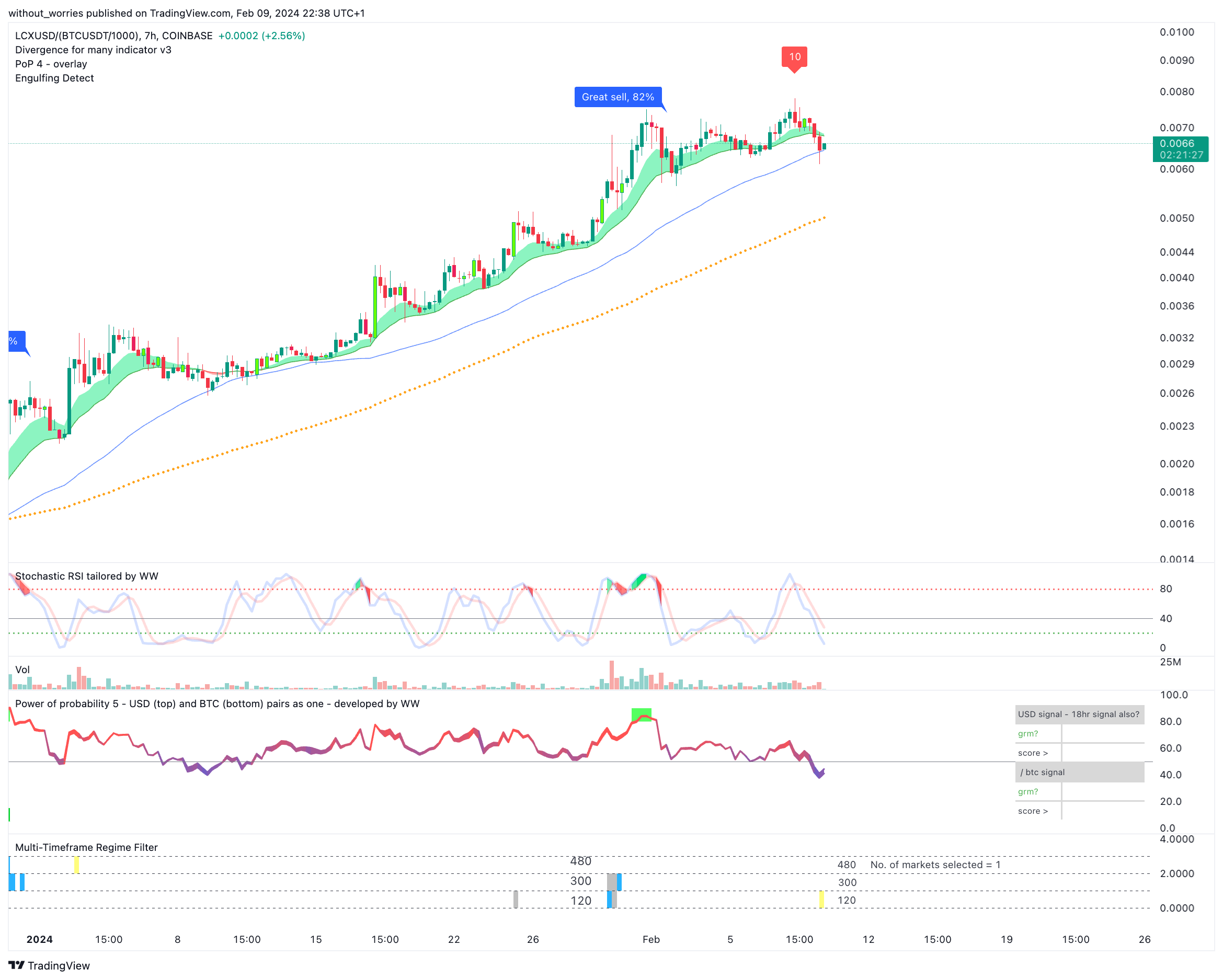The image size is (1223, 980).
Task: Click the current price tag 0.0066
Action: [x=1180, y=149]
